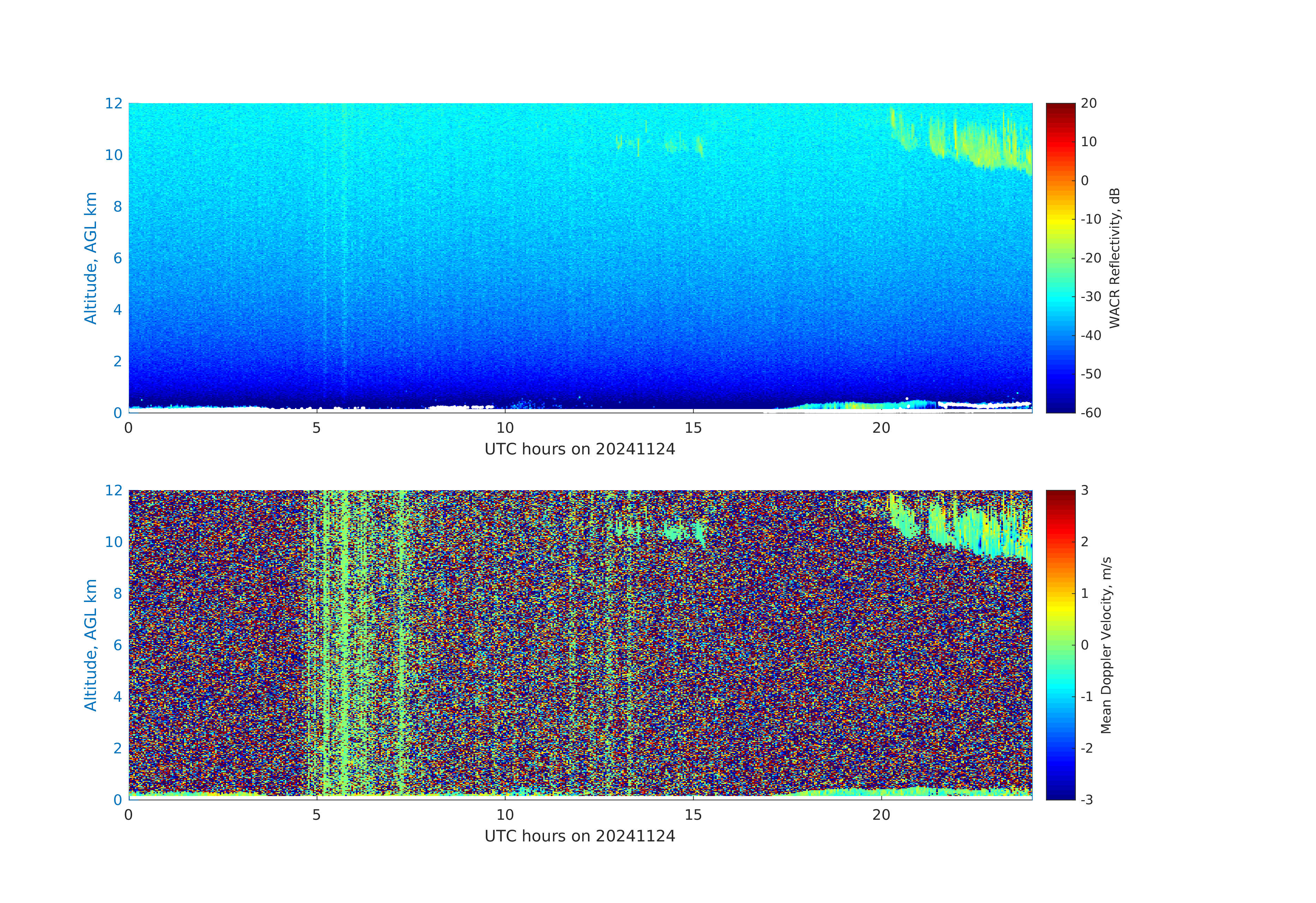Click the top plot's Altitude axis label
Screen dimensions: 1316x903
[x=90, y=258]
